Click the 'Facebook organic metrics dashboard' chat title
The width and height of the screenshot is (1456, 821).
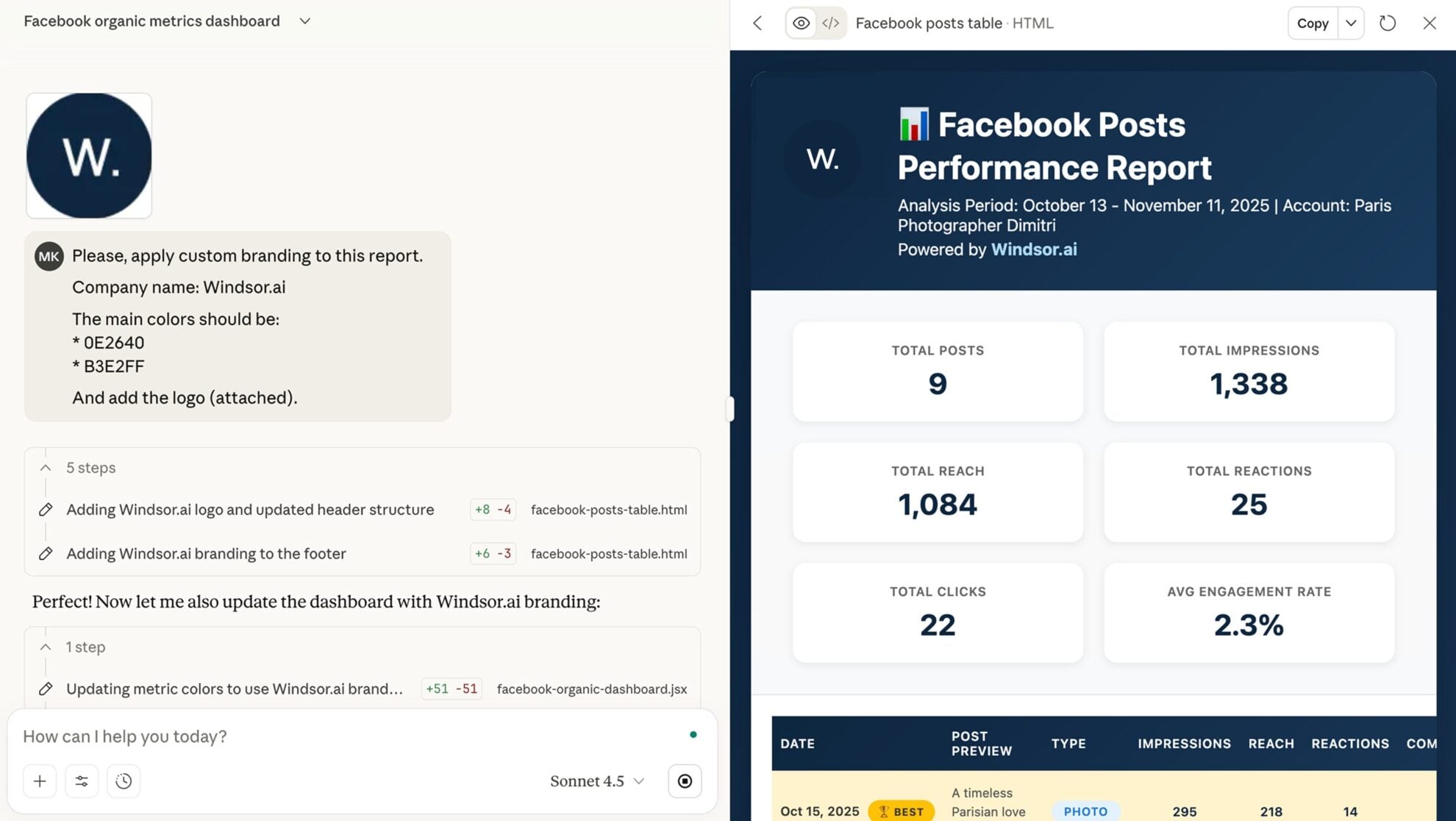(151, 21)
